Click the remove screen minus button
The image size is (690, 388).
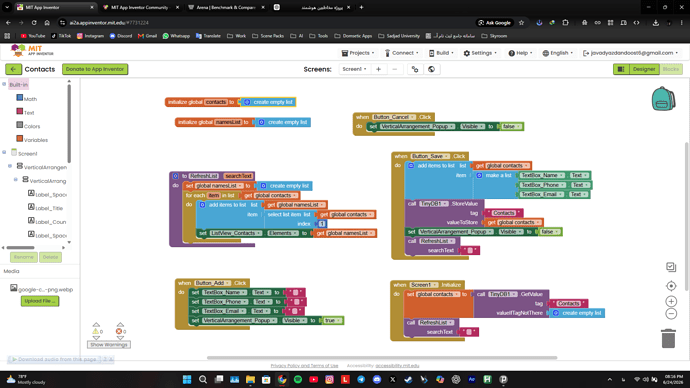pyautogui.click(x=395, y=69)
